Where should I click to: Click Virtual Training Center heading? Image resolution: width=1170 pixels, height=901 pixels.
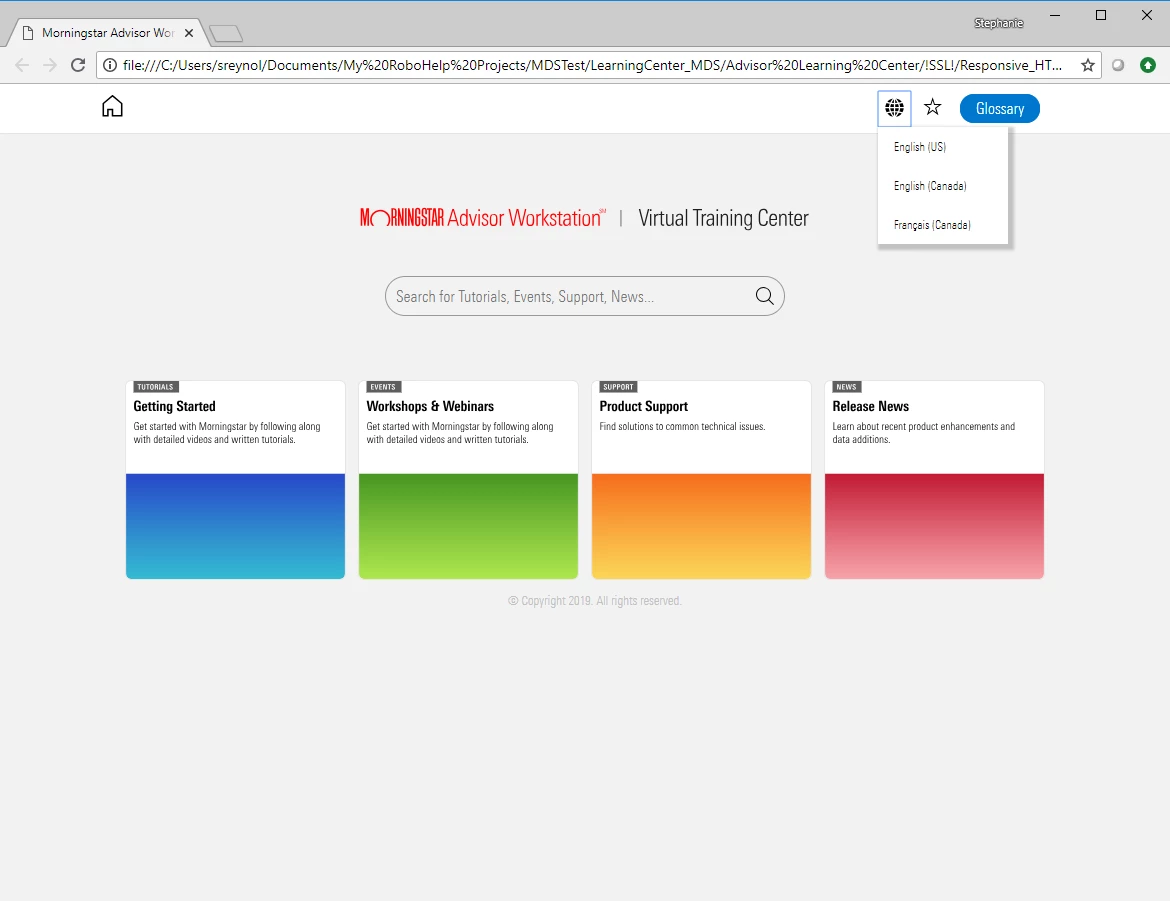[723, 218]
